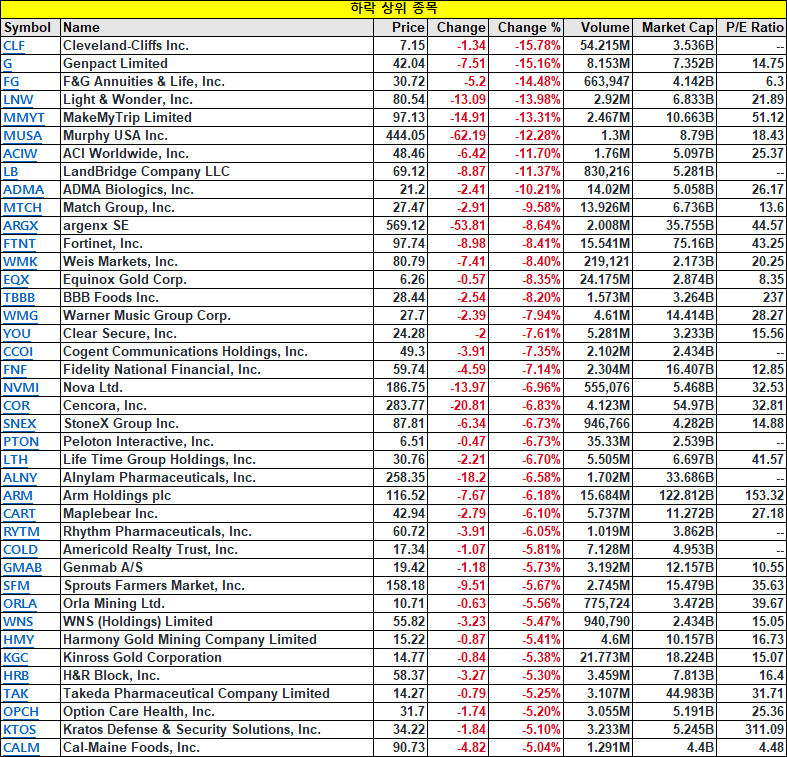Click the Volume column header
The width and height of the screenshot is (787, 757).
598,28
